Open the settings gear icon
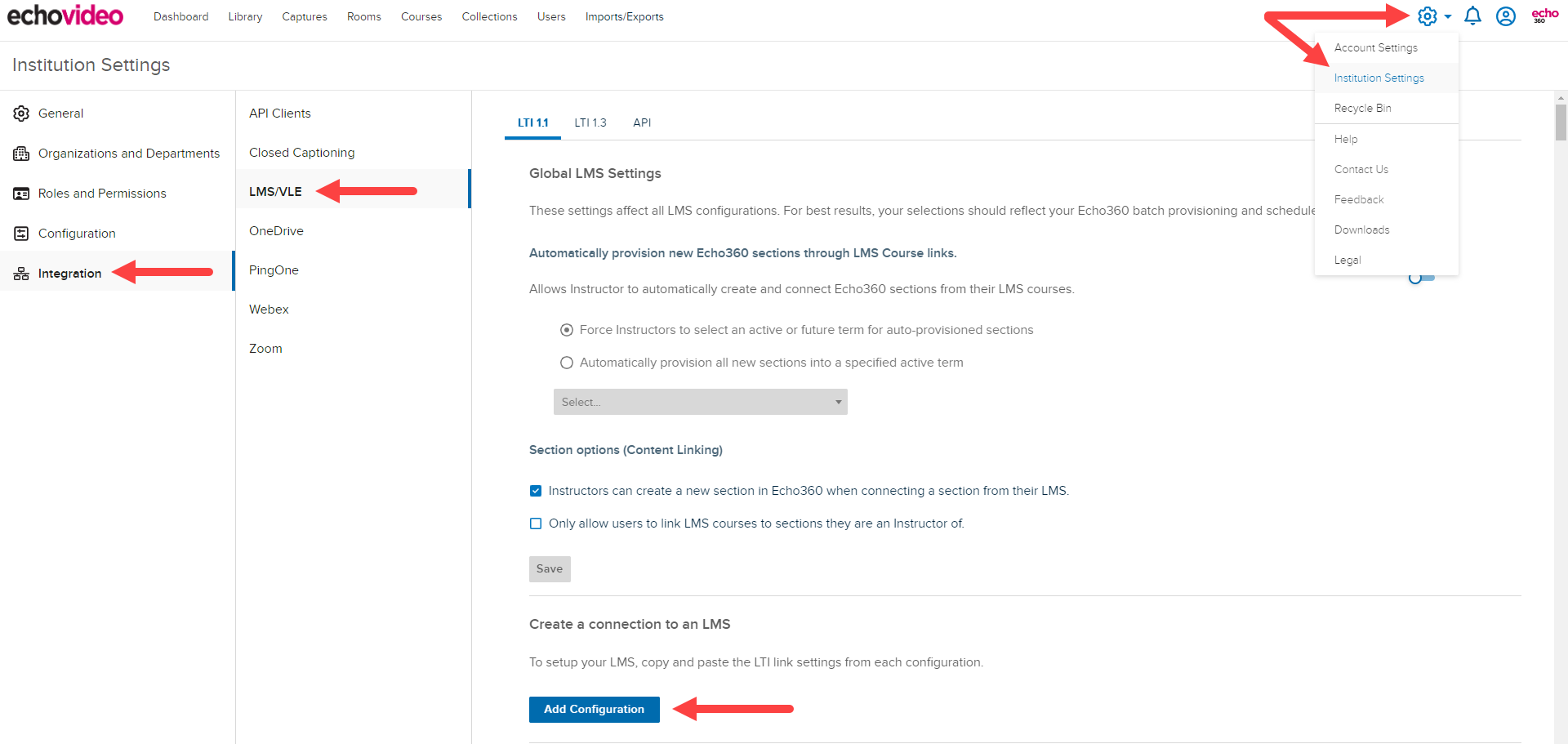 (1427, 16)
